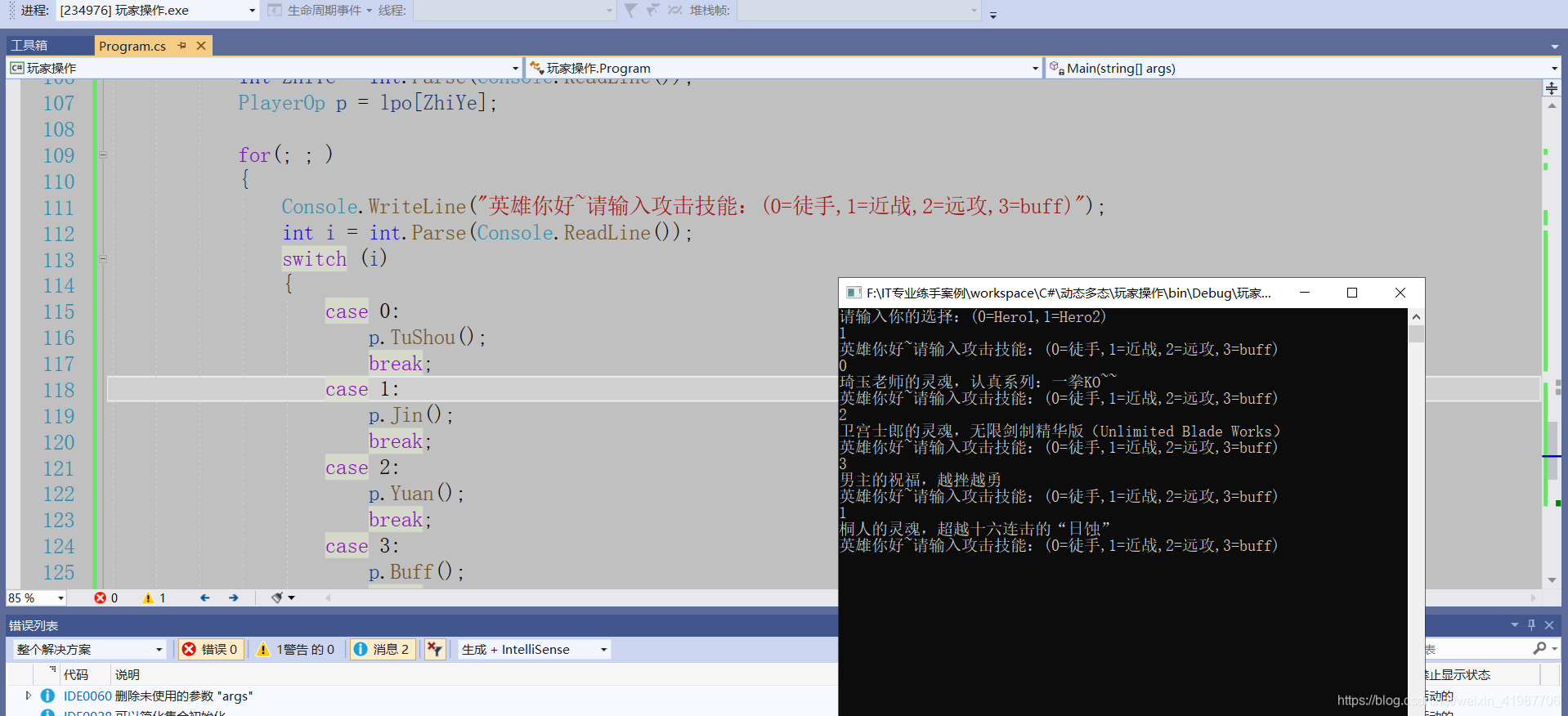
Task: Click the p.Buff() call on line 125
Action: [416, 572]
